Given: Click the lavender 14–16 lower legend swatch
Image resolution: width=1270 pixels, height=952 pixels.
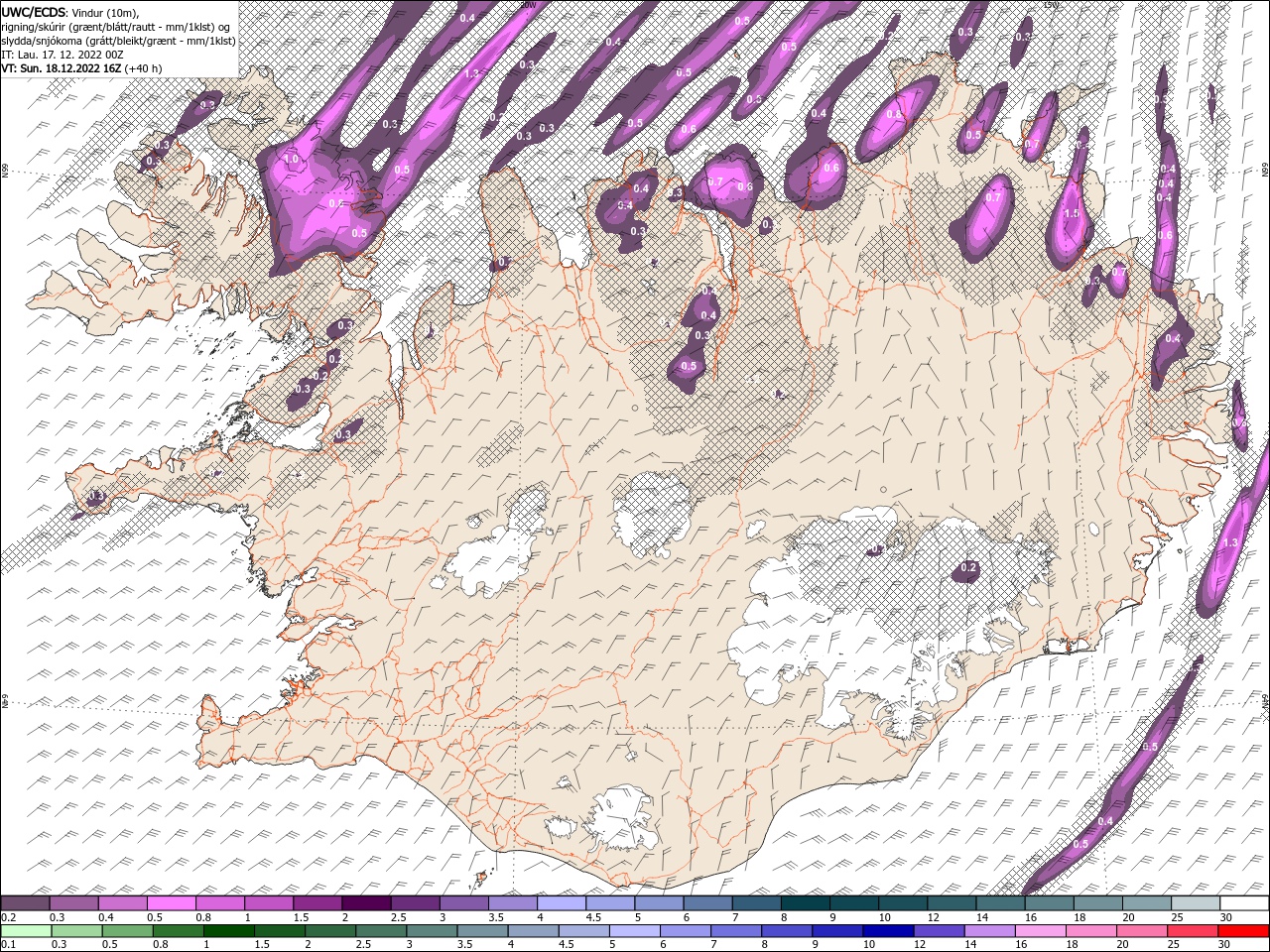Looking at the screenshot, I should pos(990,931).
